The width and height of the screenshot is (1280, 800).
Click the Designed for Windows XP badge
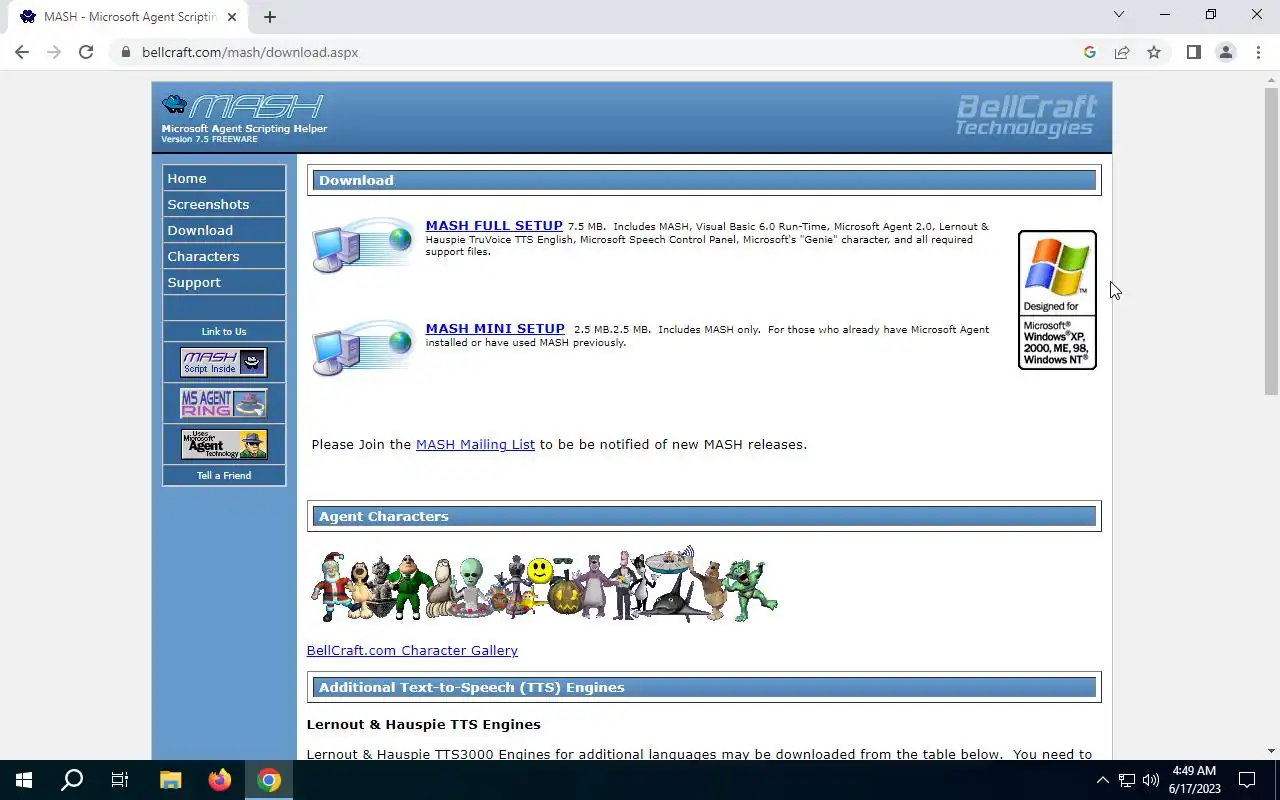pos(1057,300)
